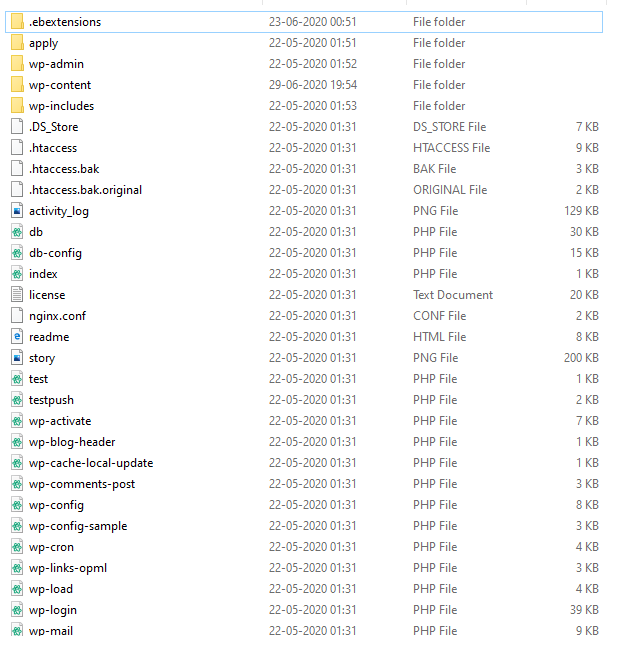Screen dimensions: 620x655
Task: Click the readme HTML file icon
Action: (x=17, y=336)
